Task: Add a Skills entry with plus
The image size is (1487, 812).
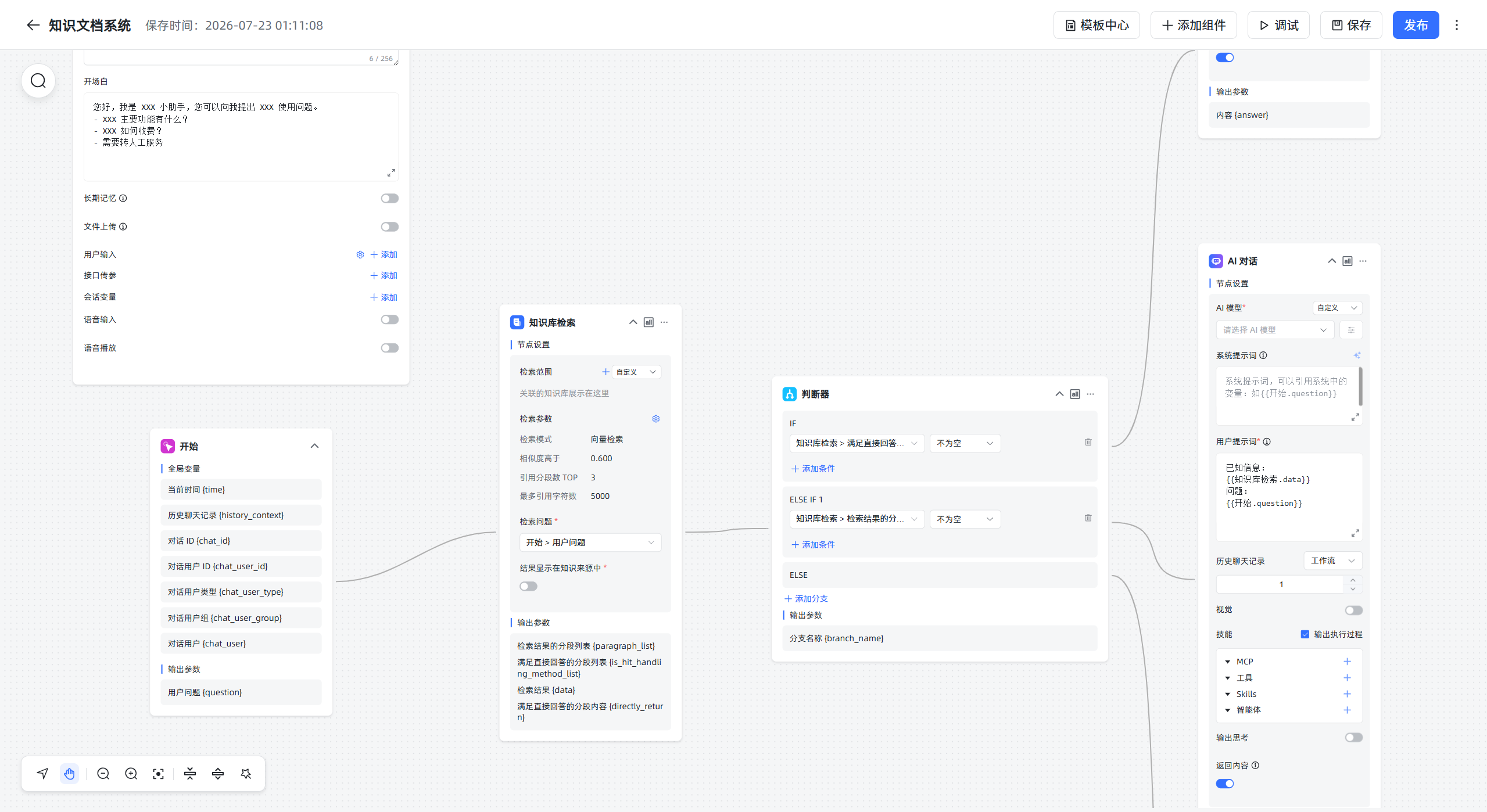Action: click(x=1348, y=694)
